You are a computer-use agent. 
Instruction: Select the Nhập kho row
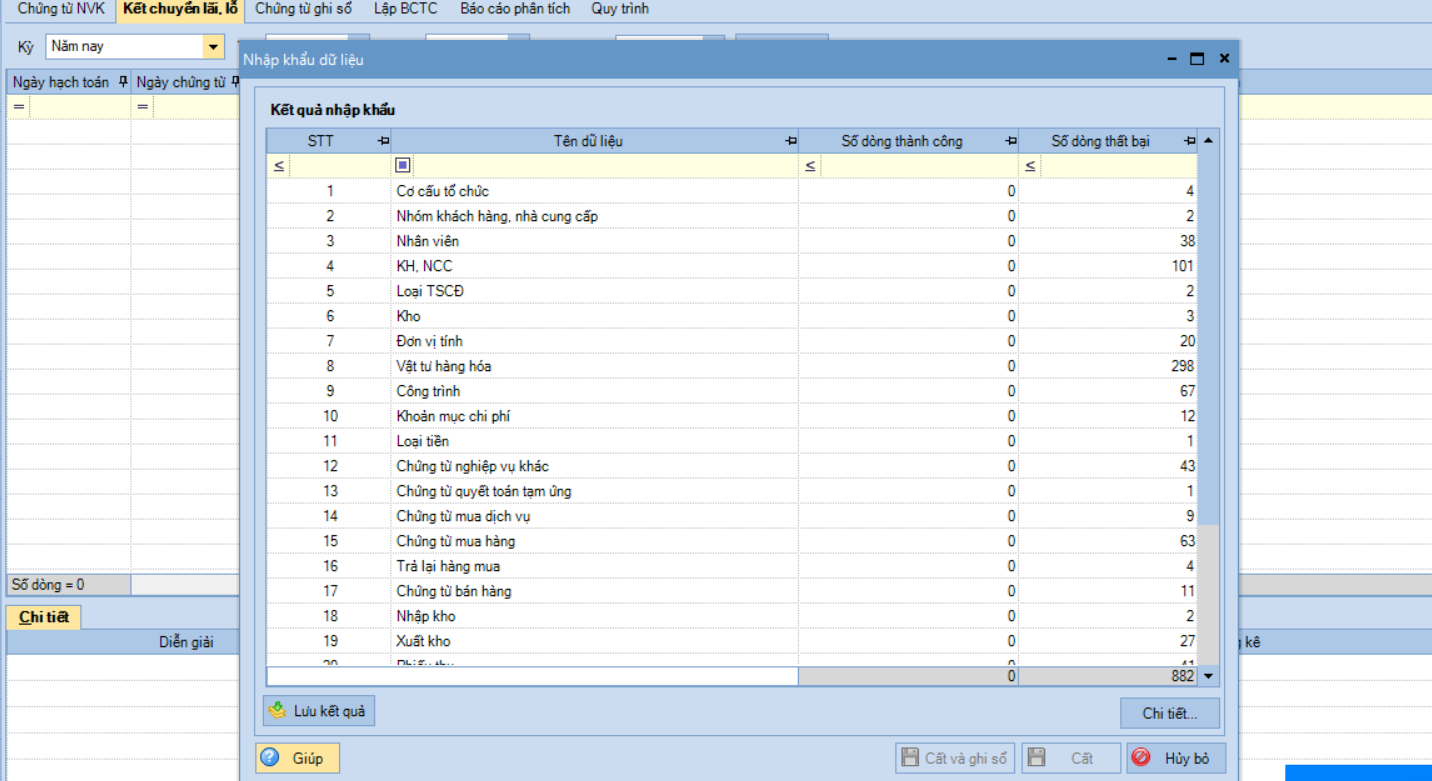[732, 616]
